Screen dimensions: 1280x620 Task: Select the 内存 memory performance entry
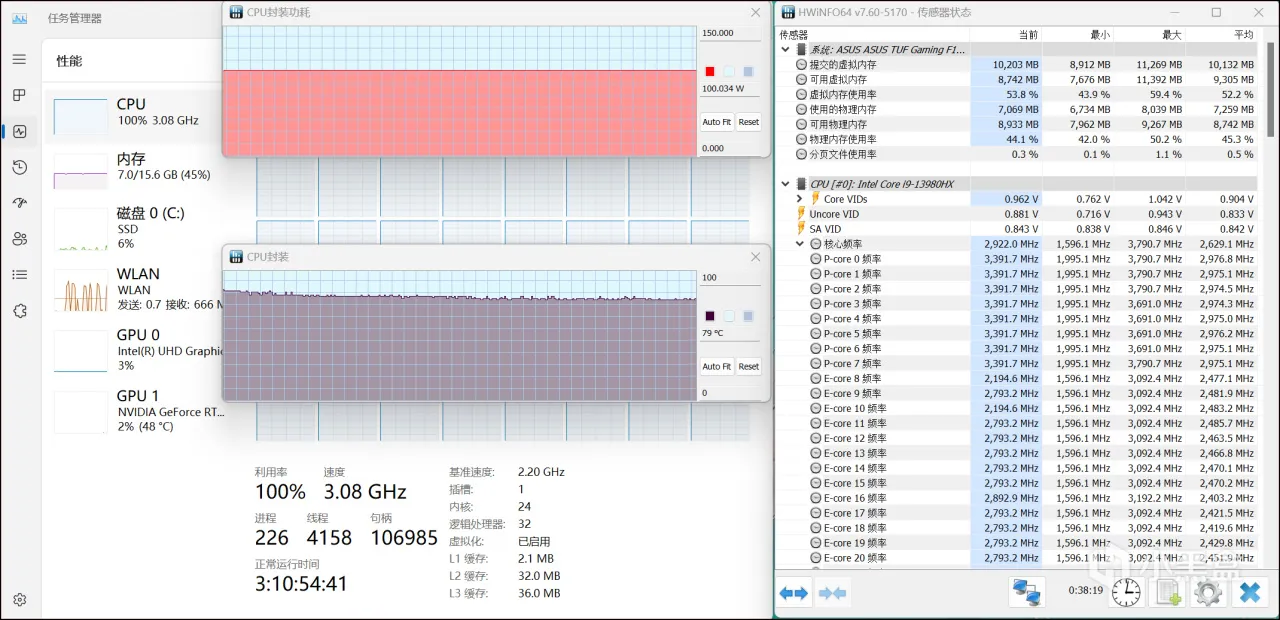(133, 166)
